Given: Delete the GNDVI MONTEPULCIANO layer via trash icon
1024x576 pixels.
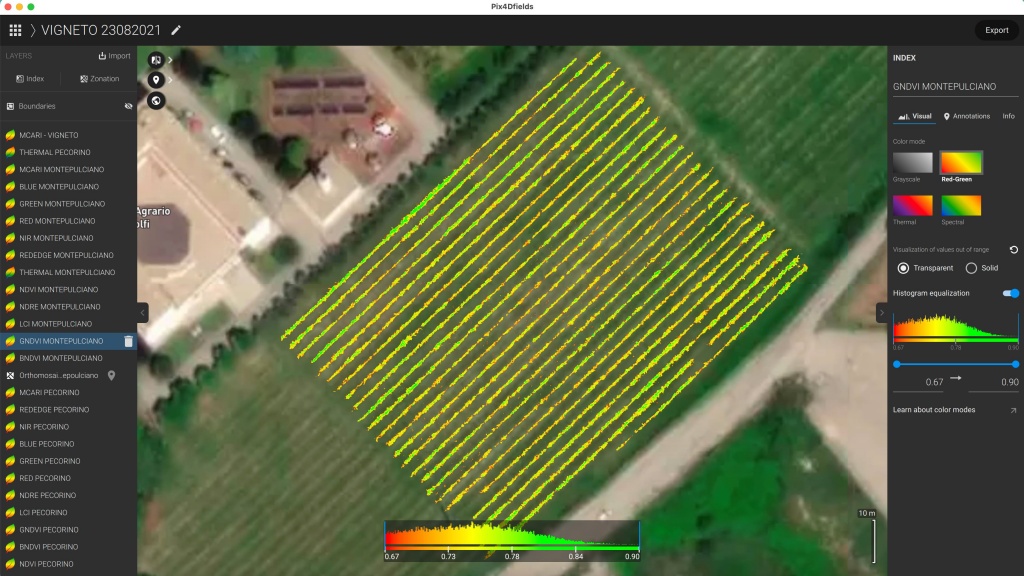Looking at the screenshot, I should point(128,341).
